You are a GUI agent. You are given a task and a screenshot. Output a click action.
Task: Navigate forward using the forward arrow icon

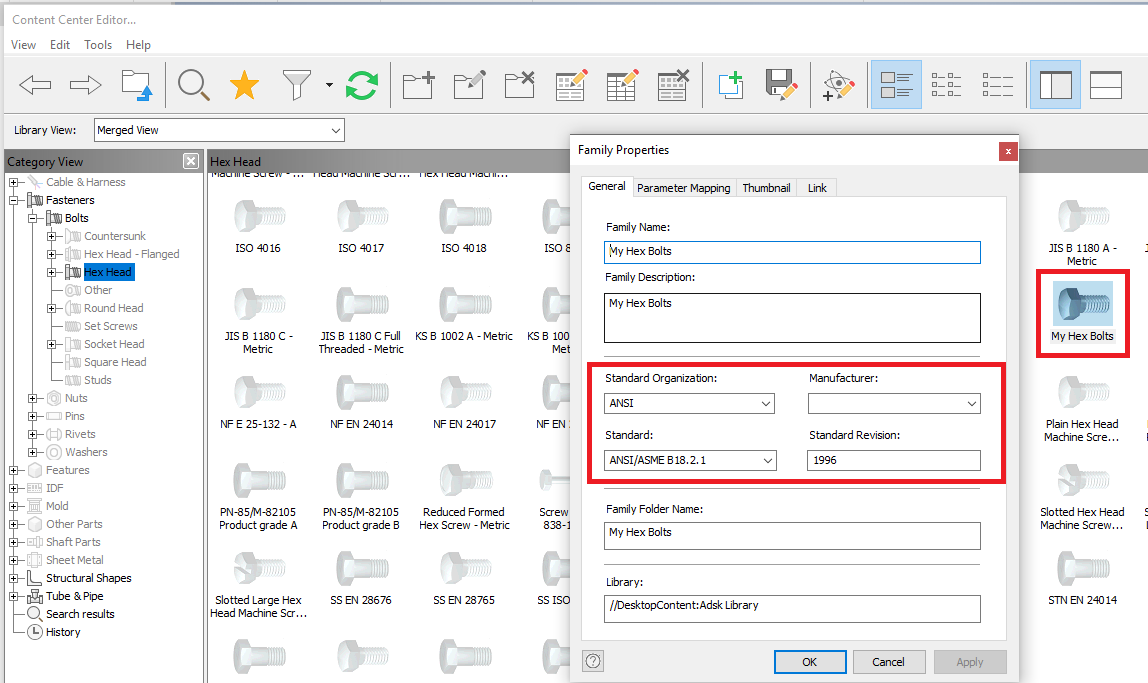(x=85, y=84)
